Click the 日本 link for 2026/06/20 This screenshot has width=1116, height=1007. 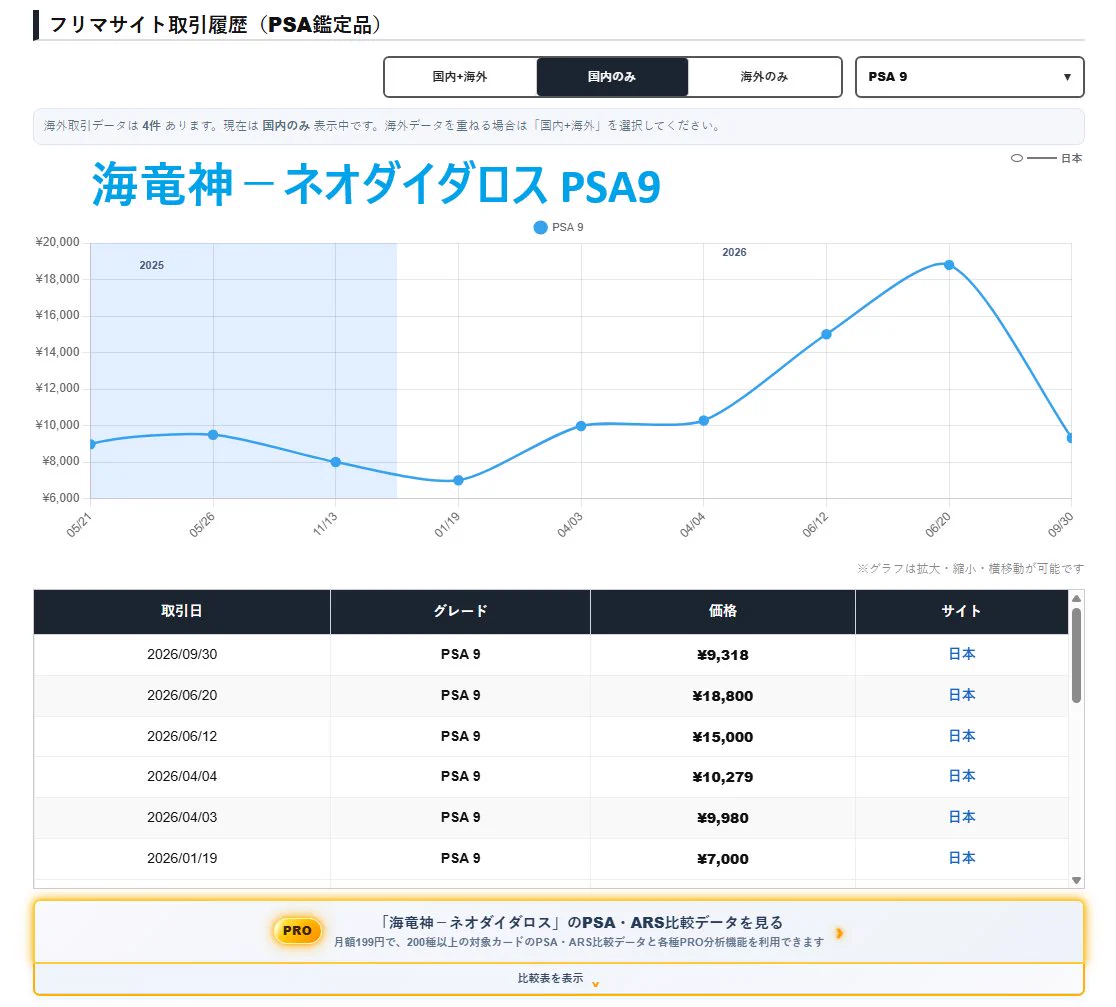click(962, 695)
